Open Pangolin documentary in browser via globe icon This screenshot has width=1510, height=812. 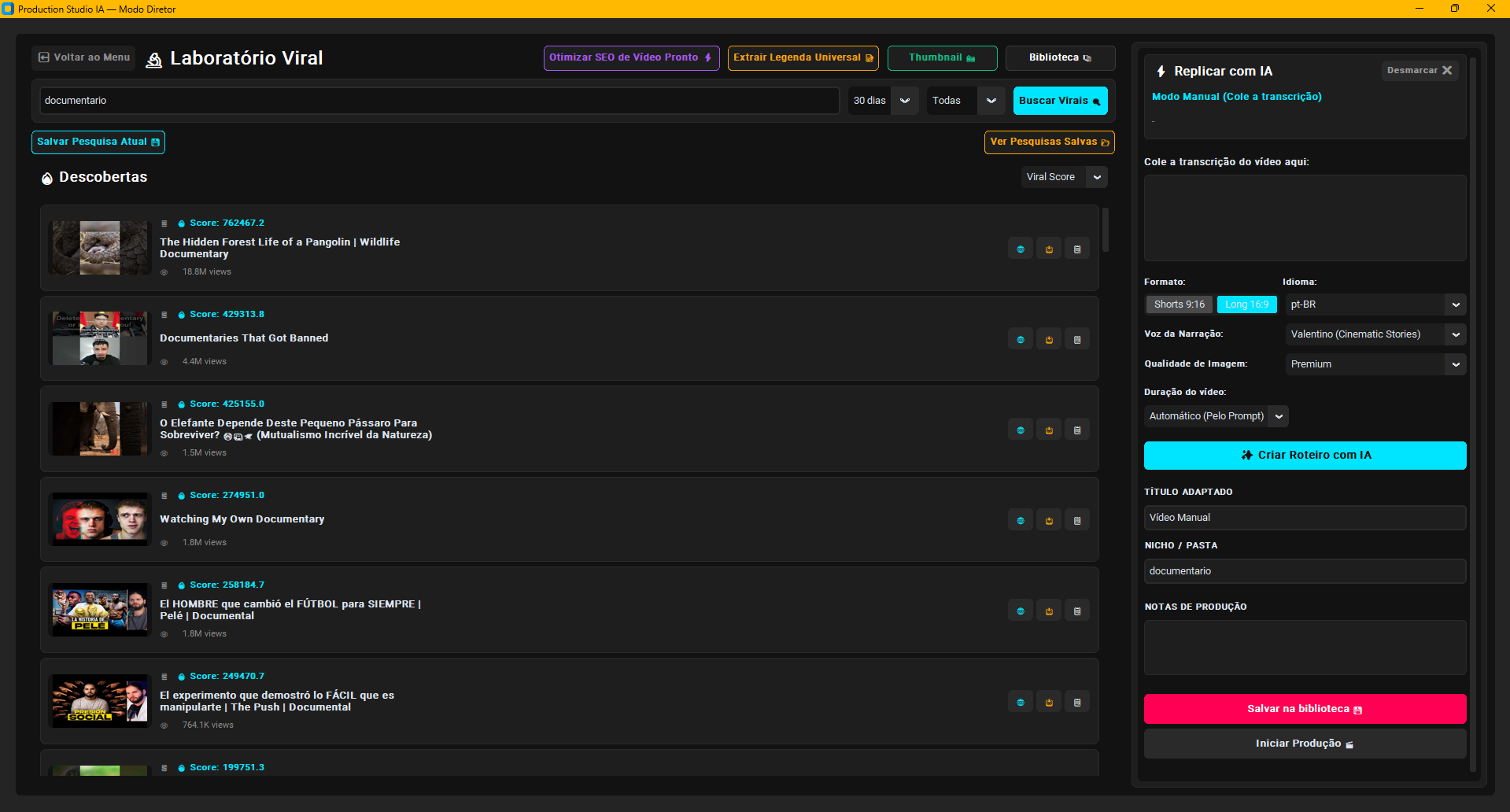[x=1021, y=249]
